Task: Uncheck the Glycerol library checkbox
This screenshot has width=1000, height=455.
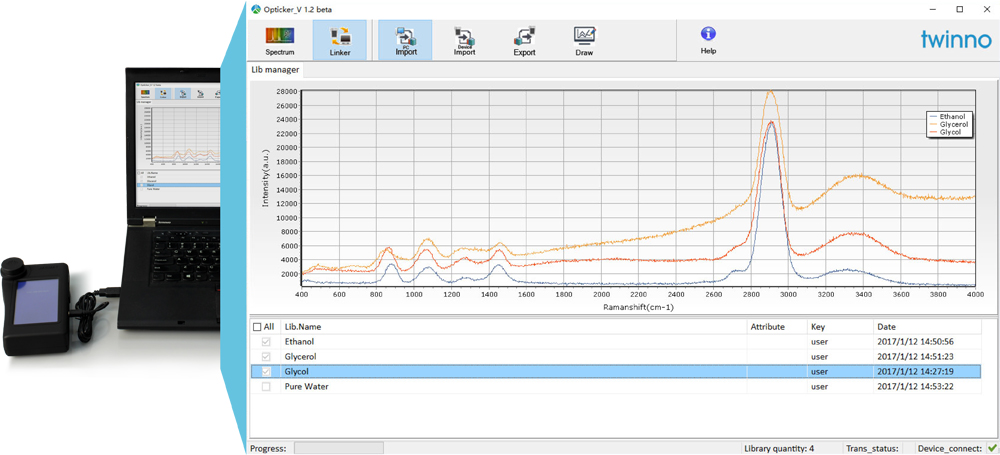Action: [x=266, y=356]
